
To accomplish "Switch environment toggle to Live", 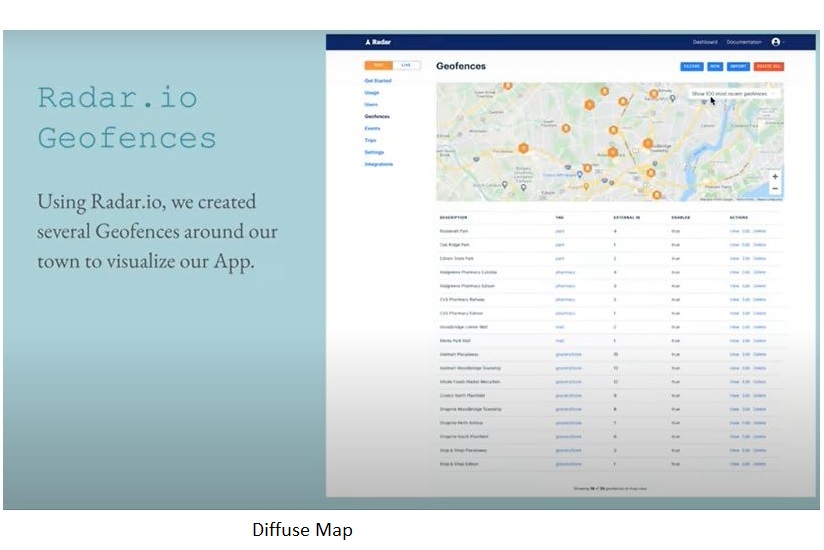I will pyautogui.click(x=406, y=65).
